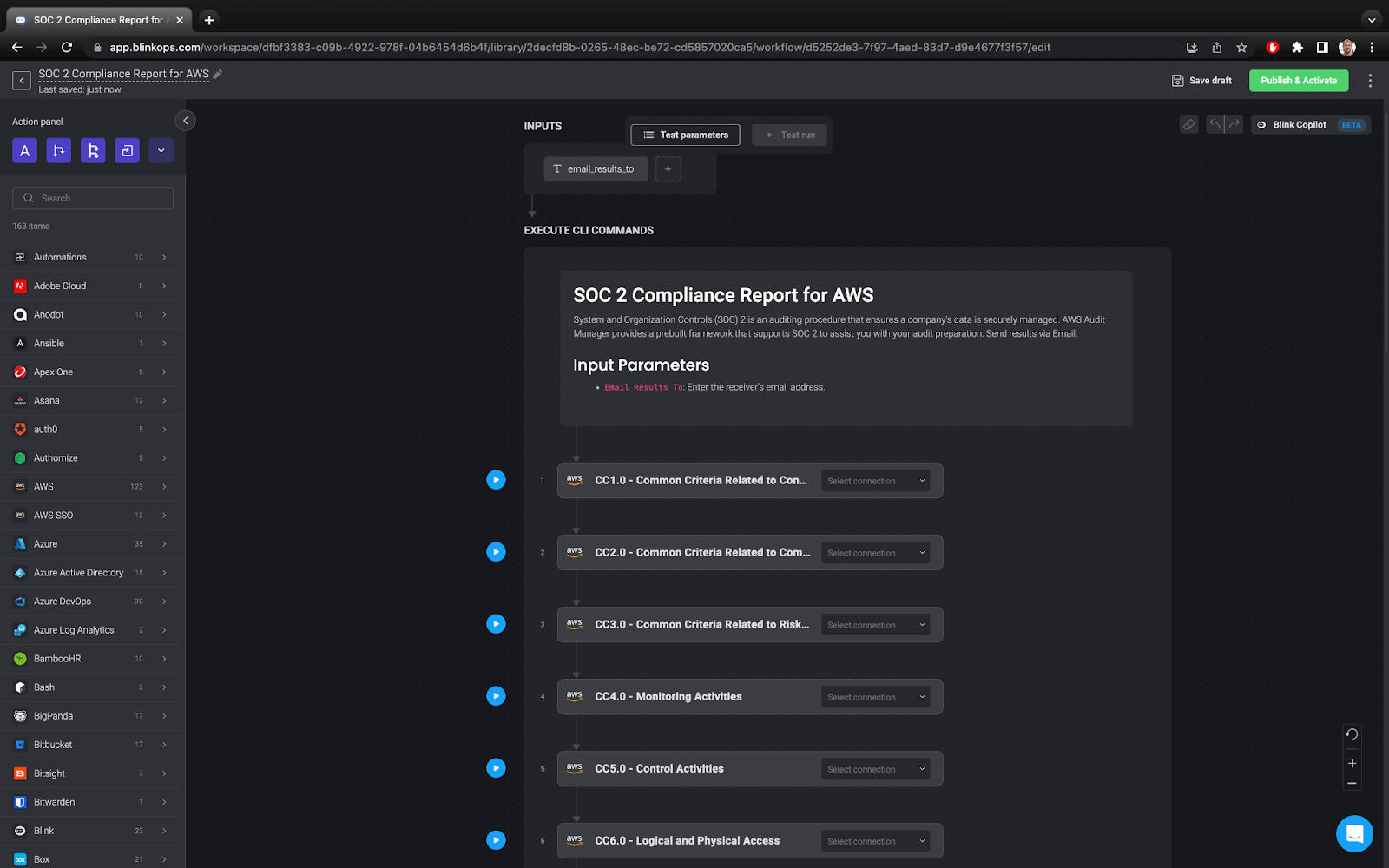Select the loop step icon
The width and height of the screenshot is (1389, 868).
click(127, 149)
